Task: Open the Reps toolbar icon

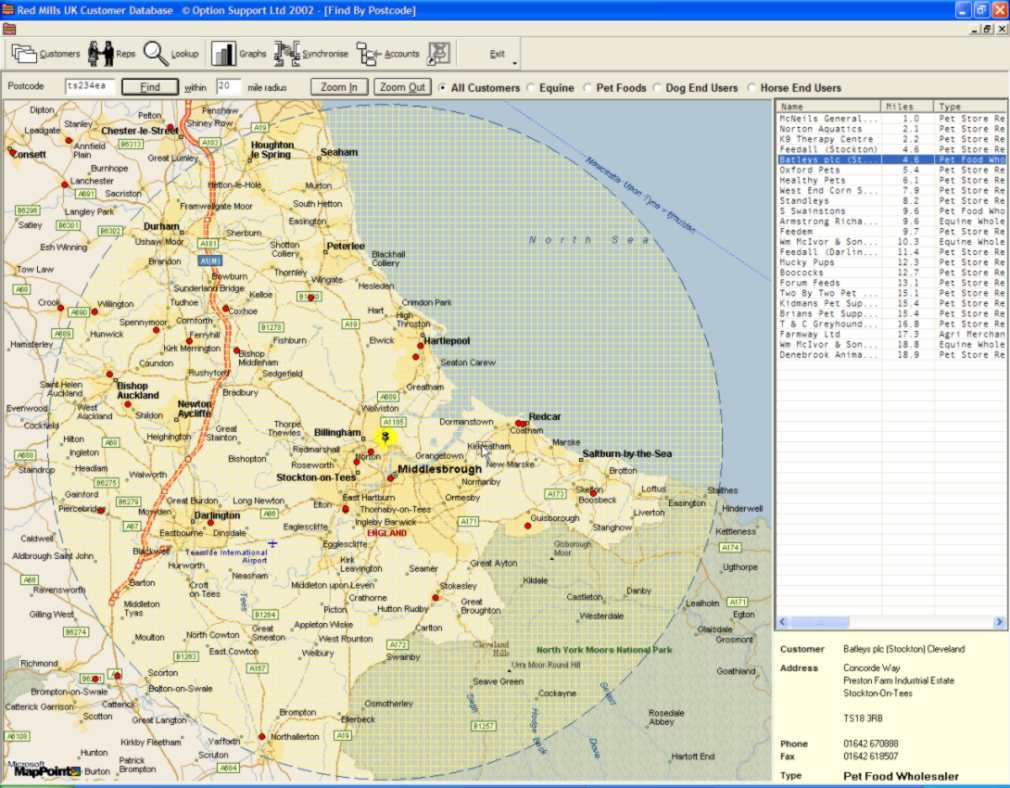Action: [101, 53]
